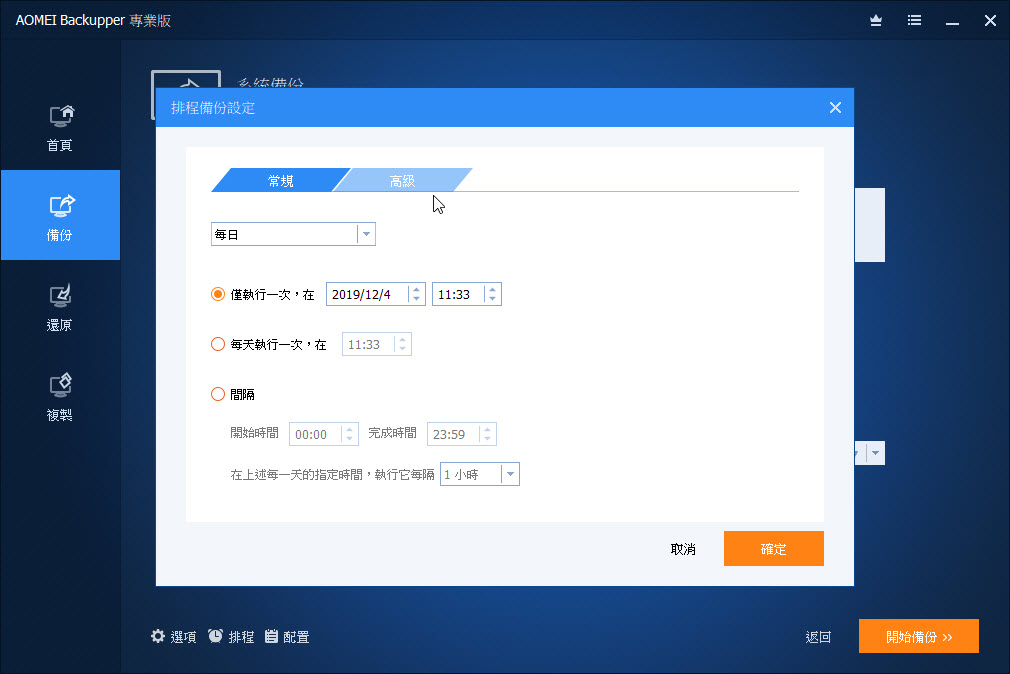1010x674 pixels.
Task: Click the spinner of the daily time field
Action: point(403,344)
